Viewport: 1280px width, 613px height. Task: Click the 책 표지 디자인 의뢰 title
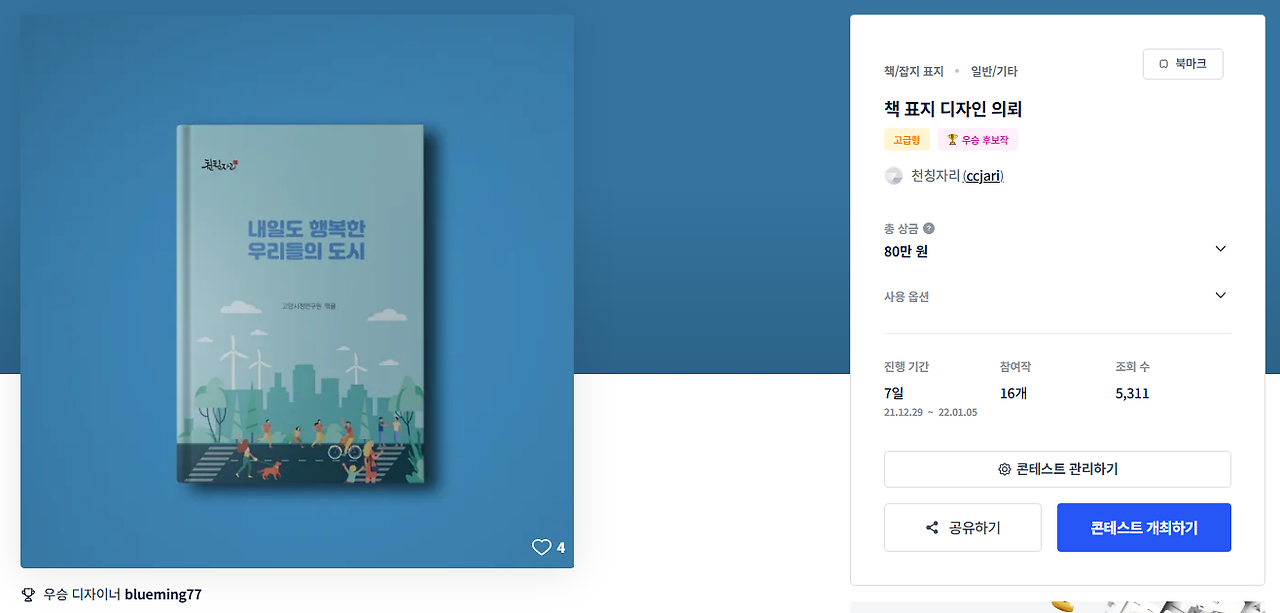[953, 109]
